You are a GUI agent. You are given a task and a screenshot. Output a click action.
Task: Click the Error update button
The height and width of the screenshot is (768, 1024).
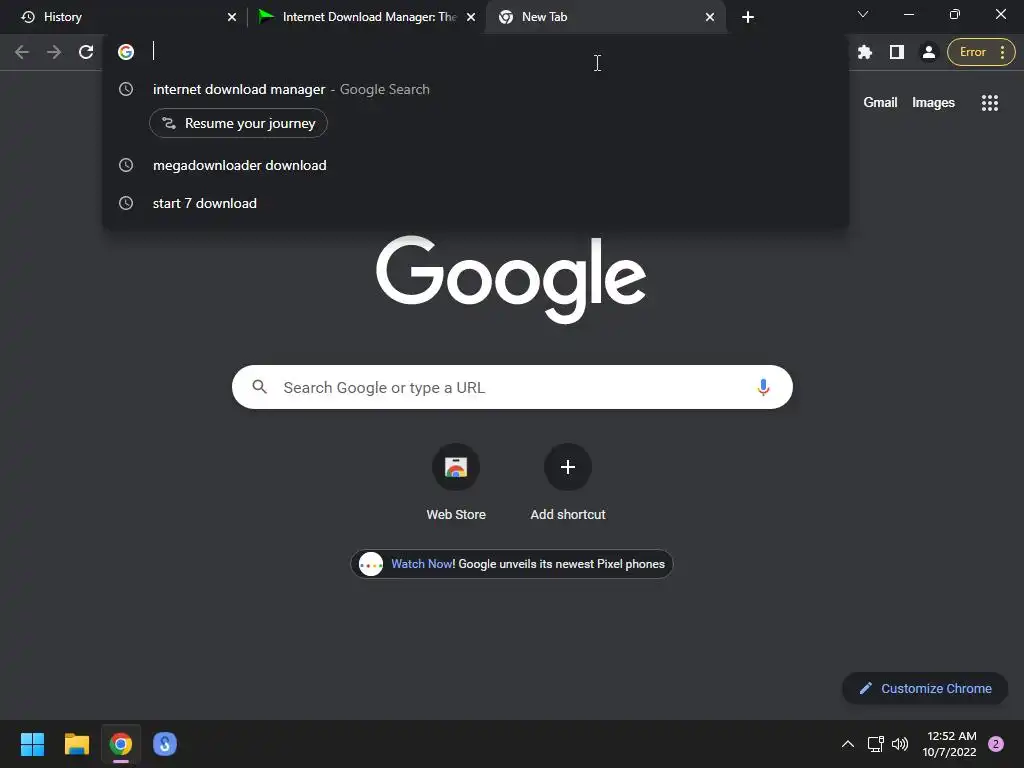pyautogui.click(x=972, y=52)
